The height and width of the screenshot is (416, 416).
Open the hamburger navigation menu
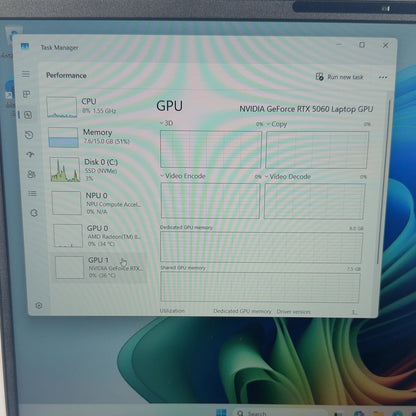click(x=26, y=74)
